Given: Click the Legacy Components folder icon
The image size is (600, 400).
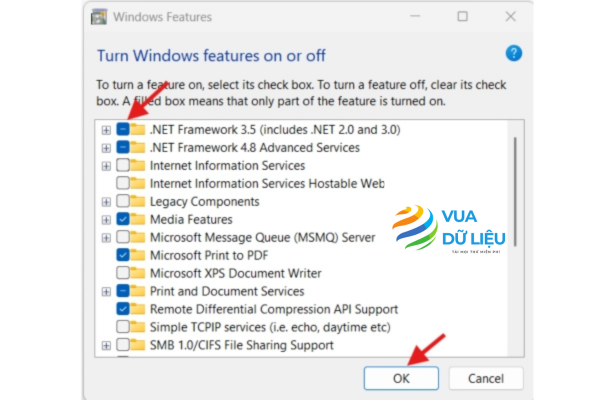Looking at the screenshot, I should pyautogui.click(x=138, y=201).
